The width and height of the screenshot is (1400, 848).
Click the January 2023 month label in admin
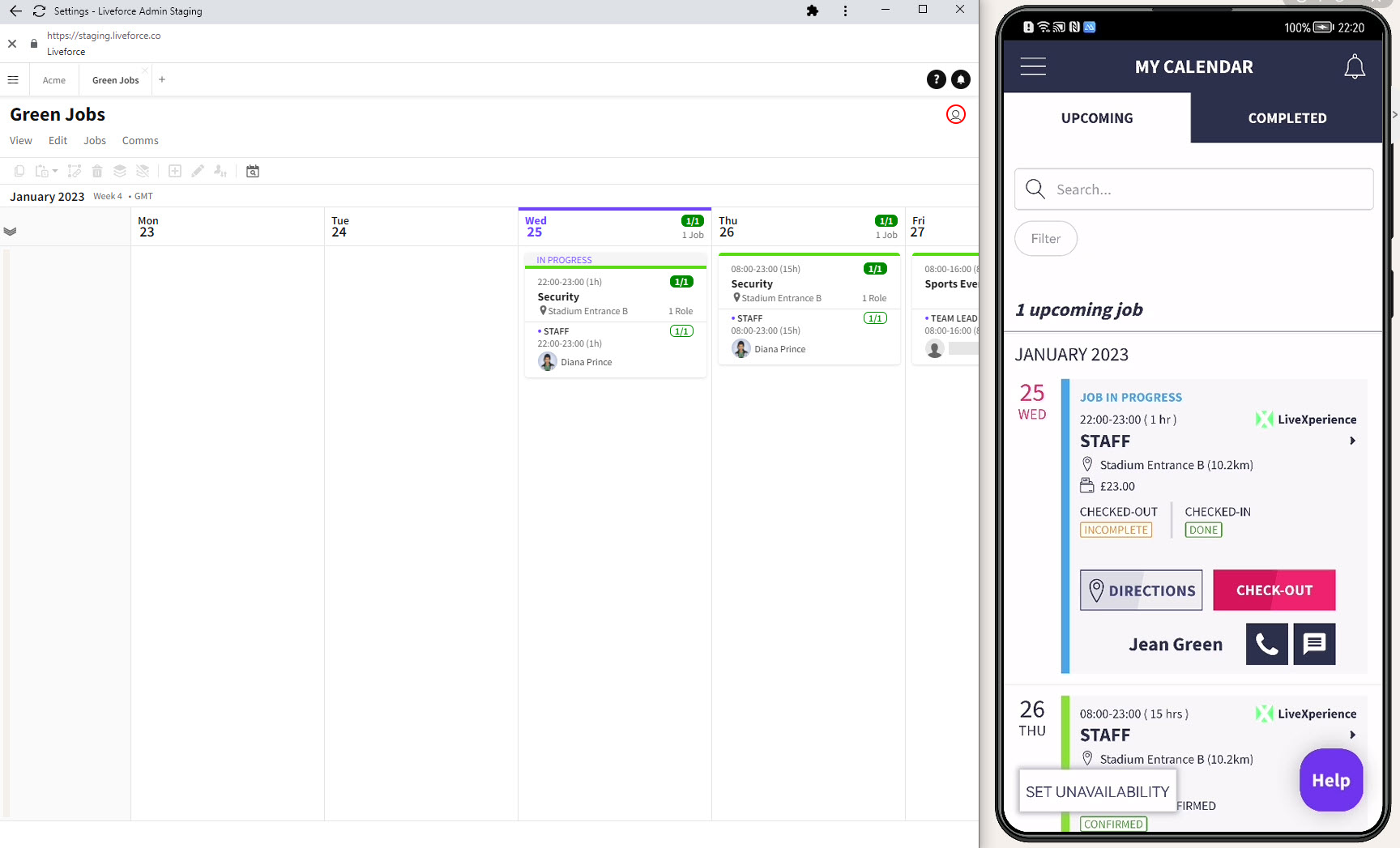click(47, 197)
